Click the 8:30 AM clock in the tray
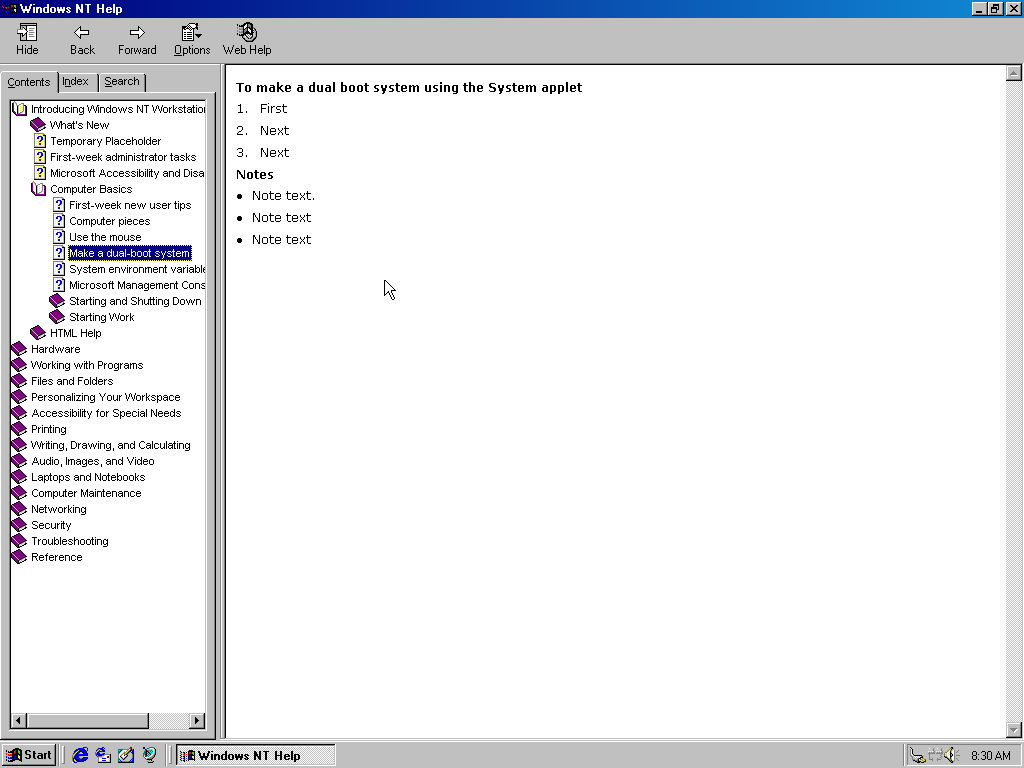Screen dimensions: 1024x768 [990, 756]
